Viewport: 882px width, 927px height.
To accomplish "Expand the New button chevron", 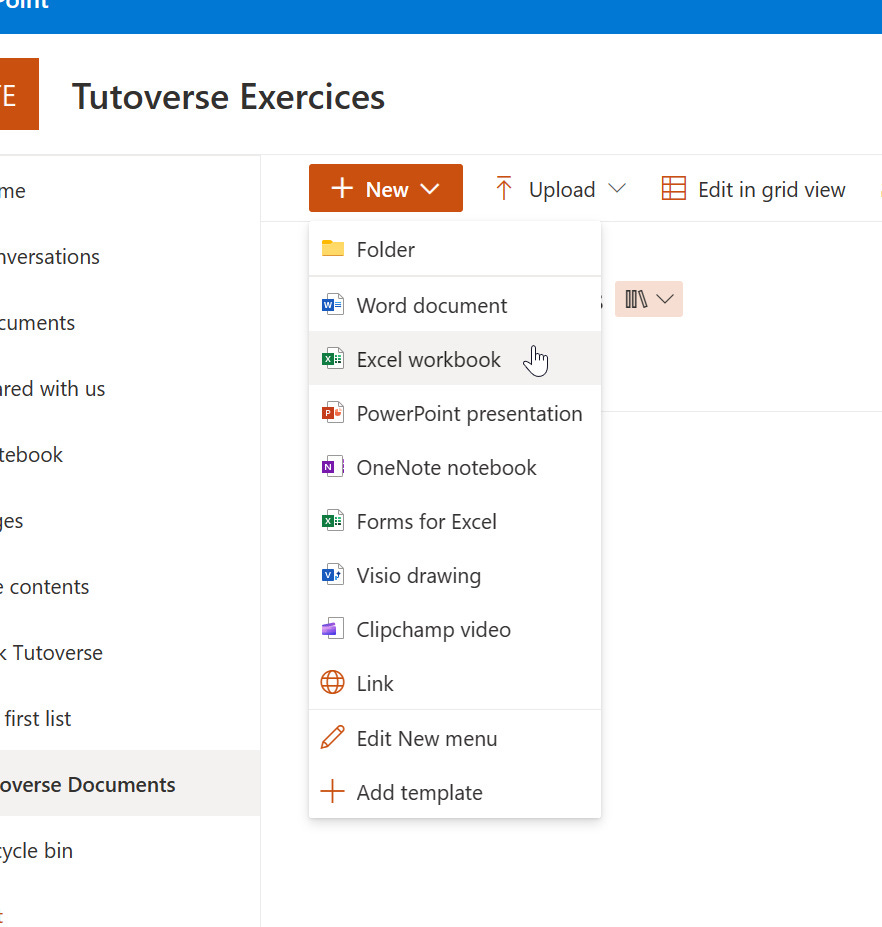I will point(430,189).
